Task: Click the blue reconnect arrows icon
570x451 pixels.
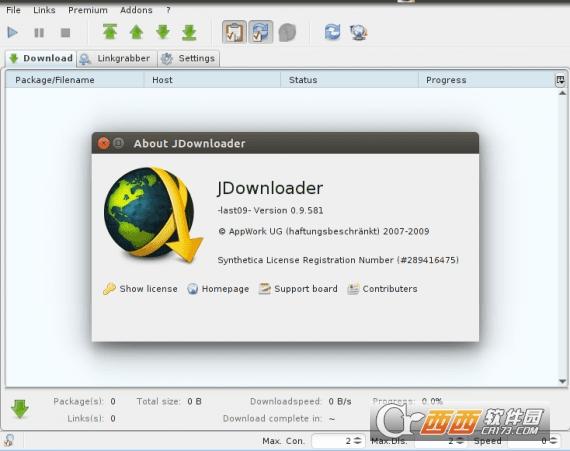Action: (332, 32)
